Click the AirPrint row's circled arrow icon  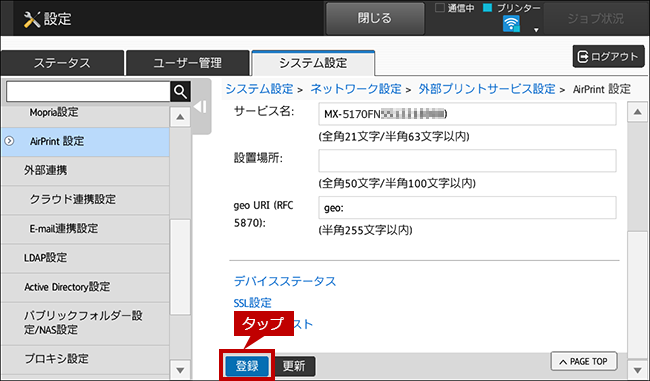click(x=9, y=141)
